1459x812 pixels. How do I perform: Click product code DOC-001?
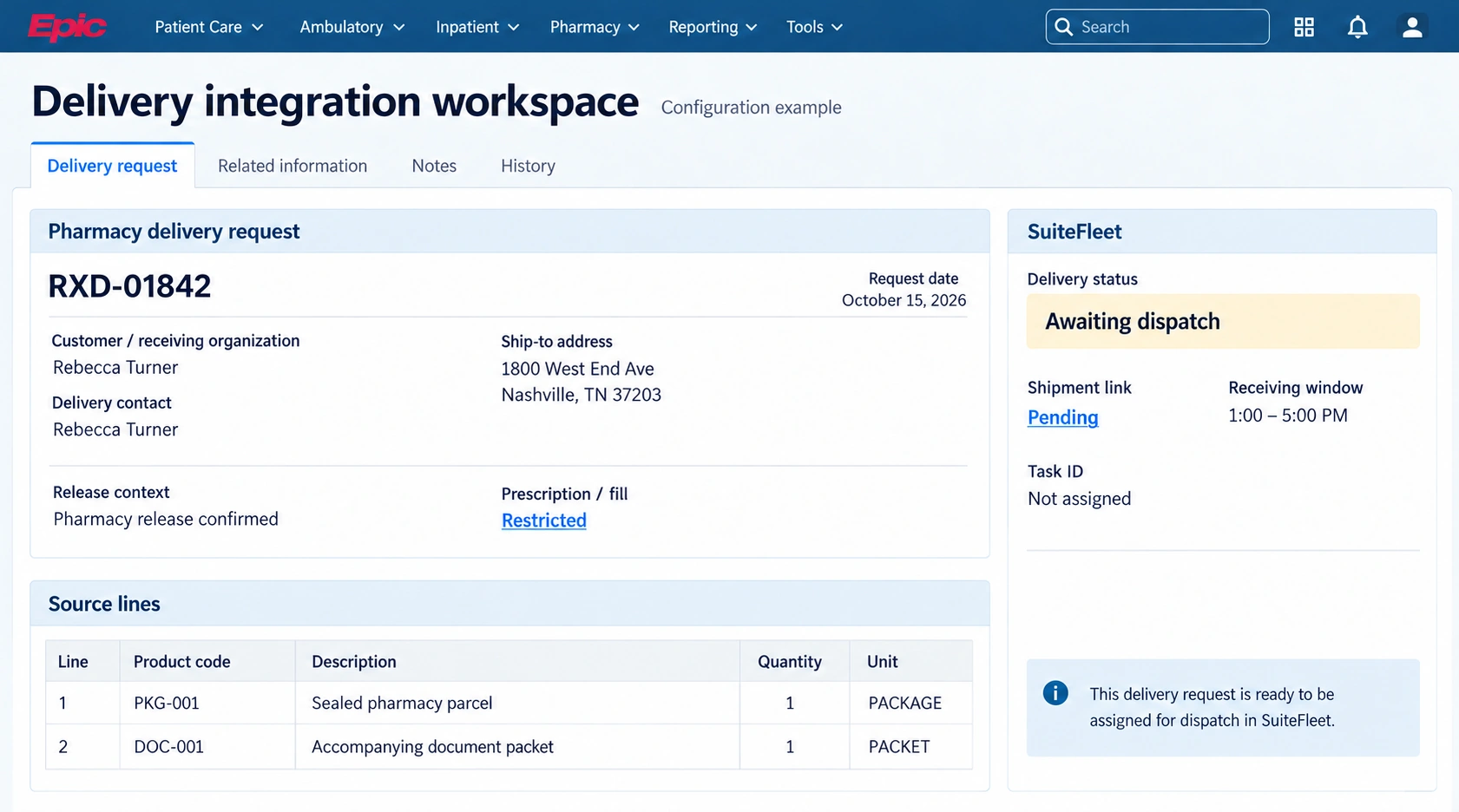point(168,746)
